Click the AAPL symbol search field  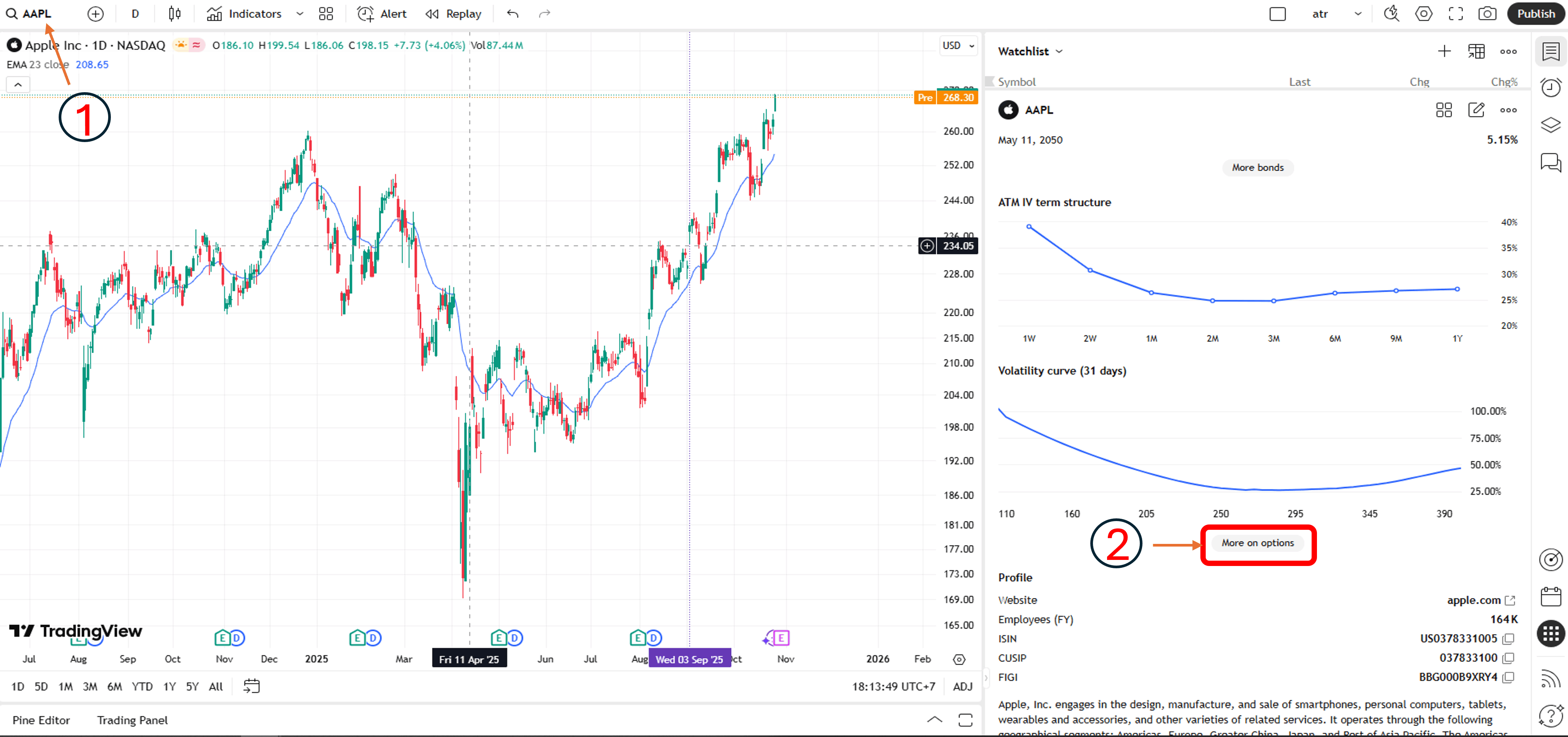[37, 13]
